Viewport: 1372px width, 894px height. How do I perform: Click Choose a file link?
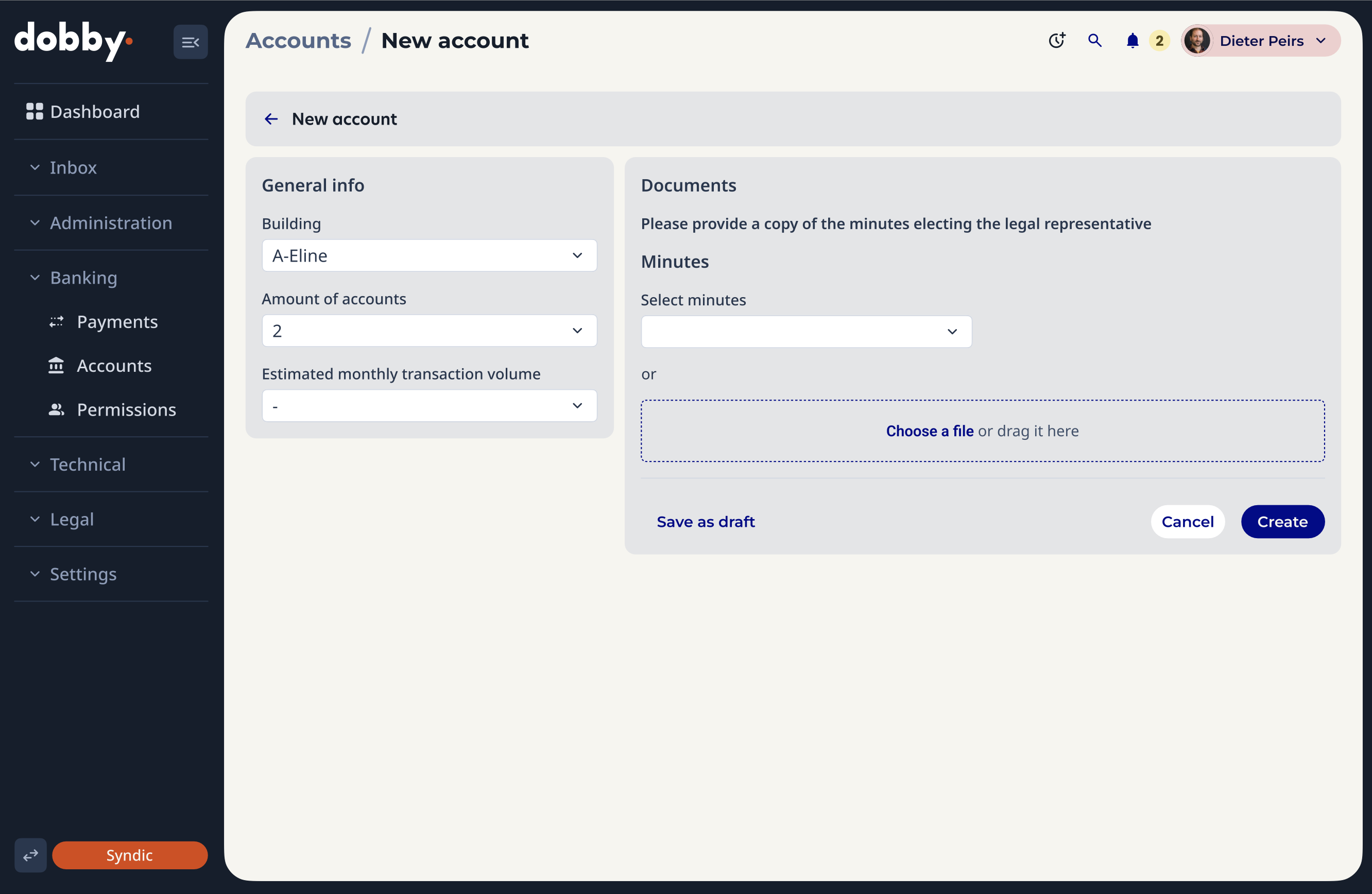click(x=929, y=431)
